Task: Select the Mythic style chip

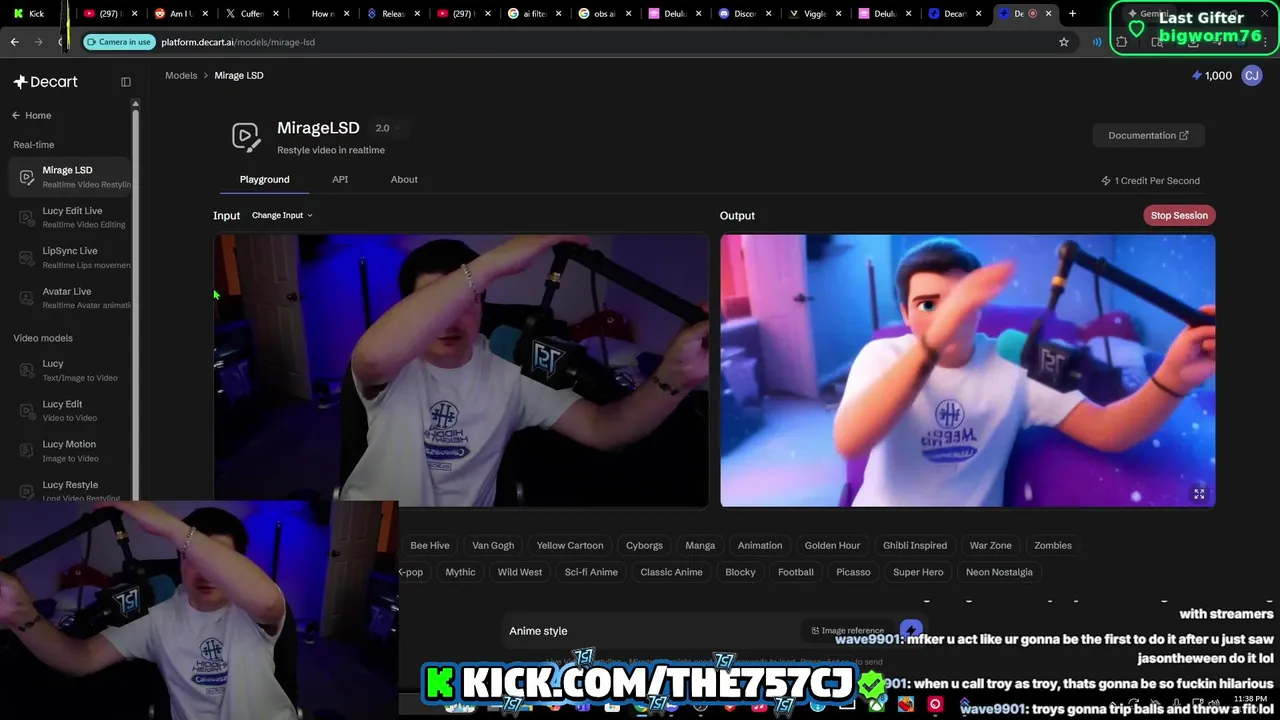Action: click(460, 572)
